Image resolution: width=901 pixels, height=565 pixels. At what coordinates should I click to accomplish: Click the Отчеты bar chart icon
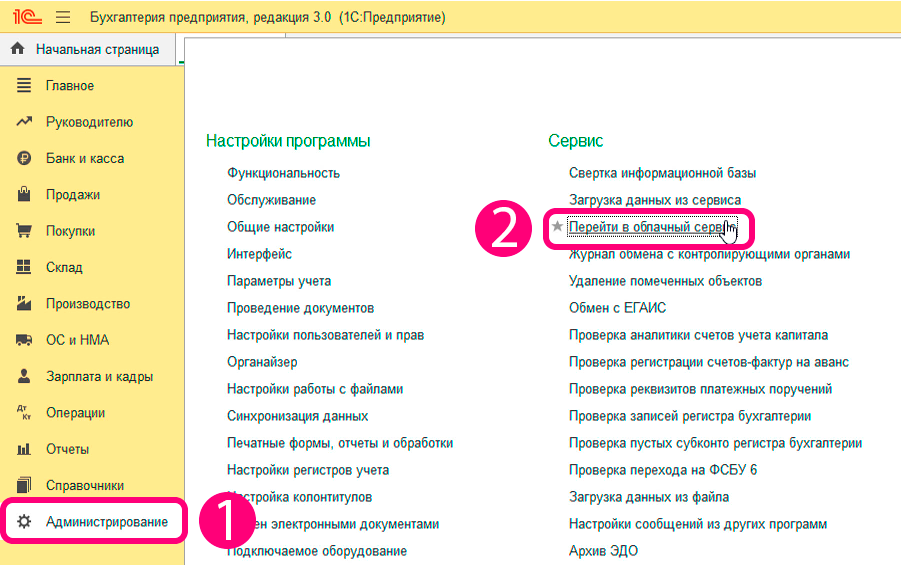[24, 449]
